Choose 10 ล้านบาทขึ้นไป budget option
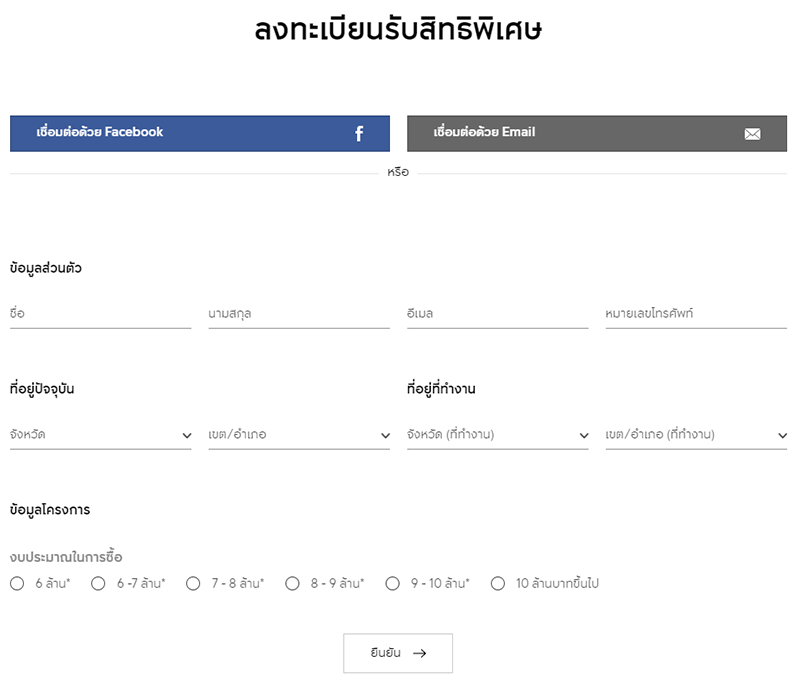The image size is (800, 690). coord(498,583)
